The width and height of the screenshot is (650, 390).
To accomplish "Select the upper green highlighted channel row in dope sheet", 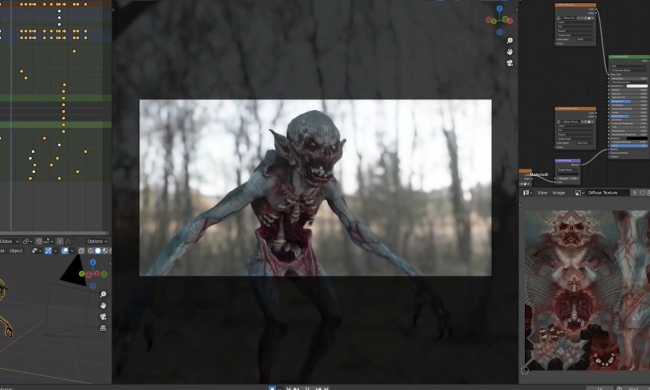I will [x=56, y=98].
